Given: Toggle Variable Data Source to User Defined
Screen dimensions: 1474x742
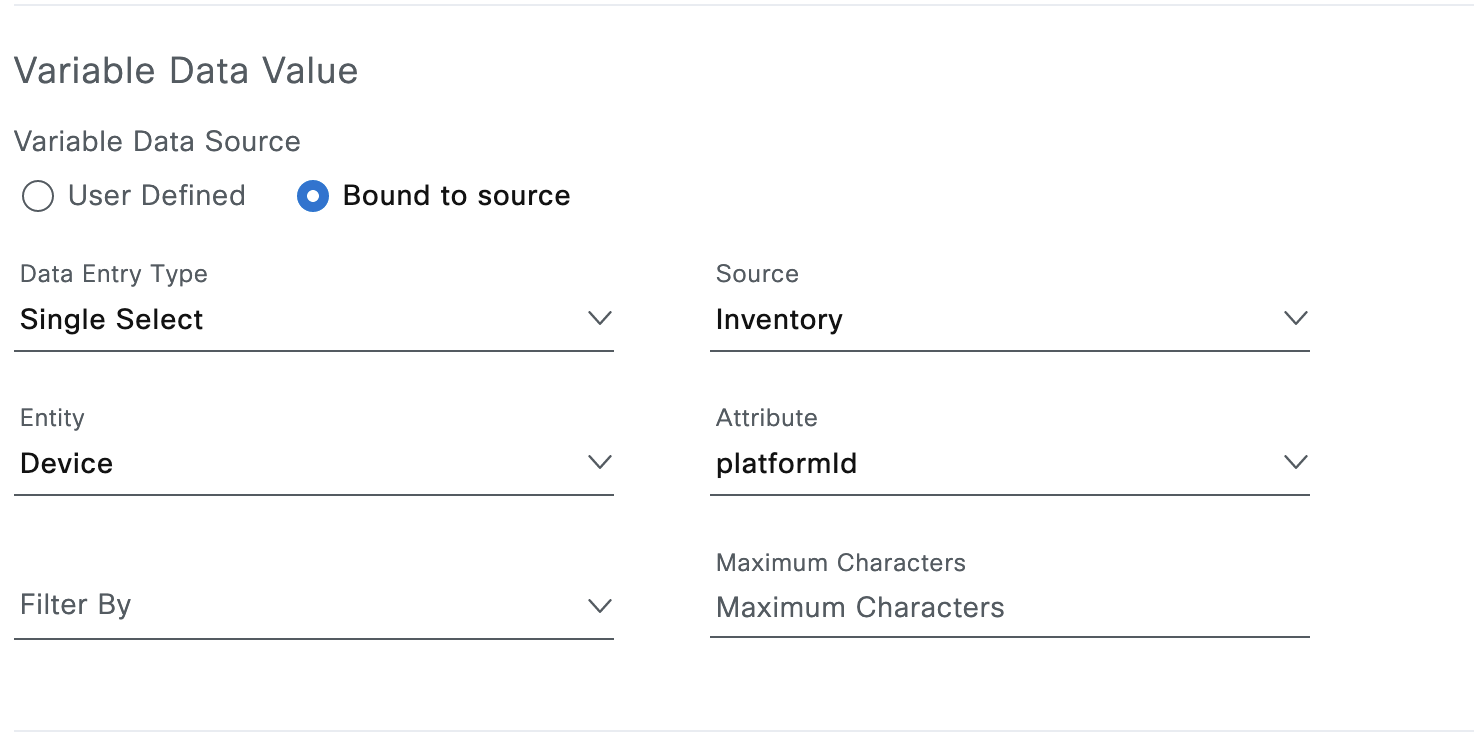Looking at the screenshot, I should pos(37,196).
